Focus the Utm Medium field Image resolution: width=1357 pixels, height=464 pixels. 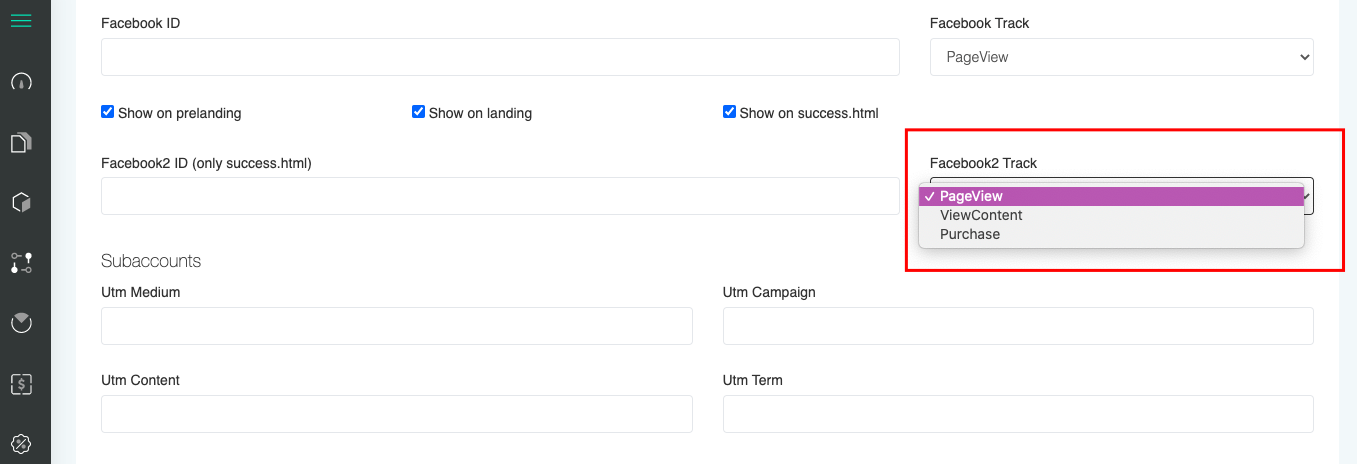[397, 326]
